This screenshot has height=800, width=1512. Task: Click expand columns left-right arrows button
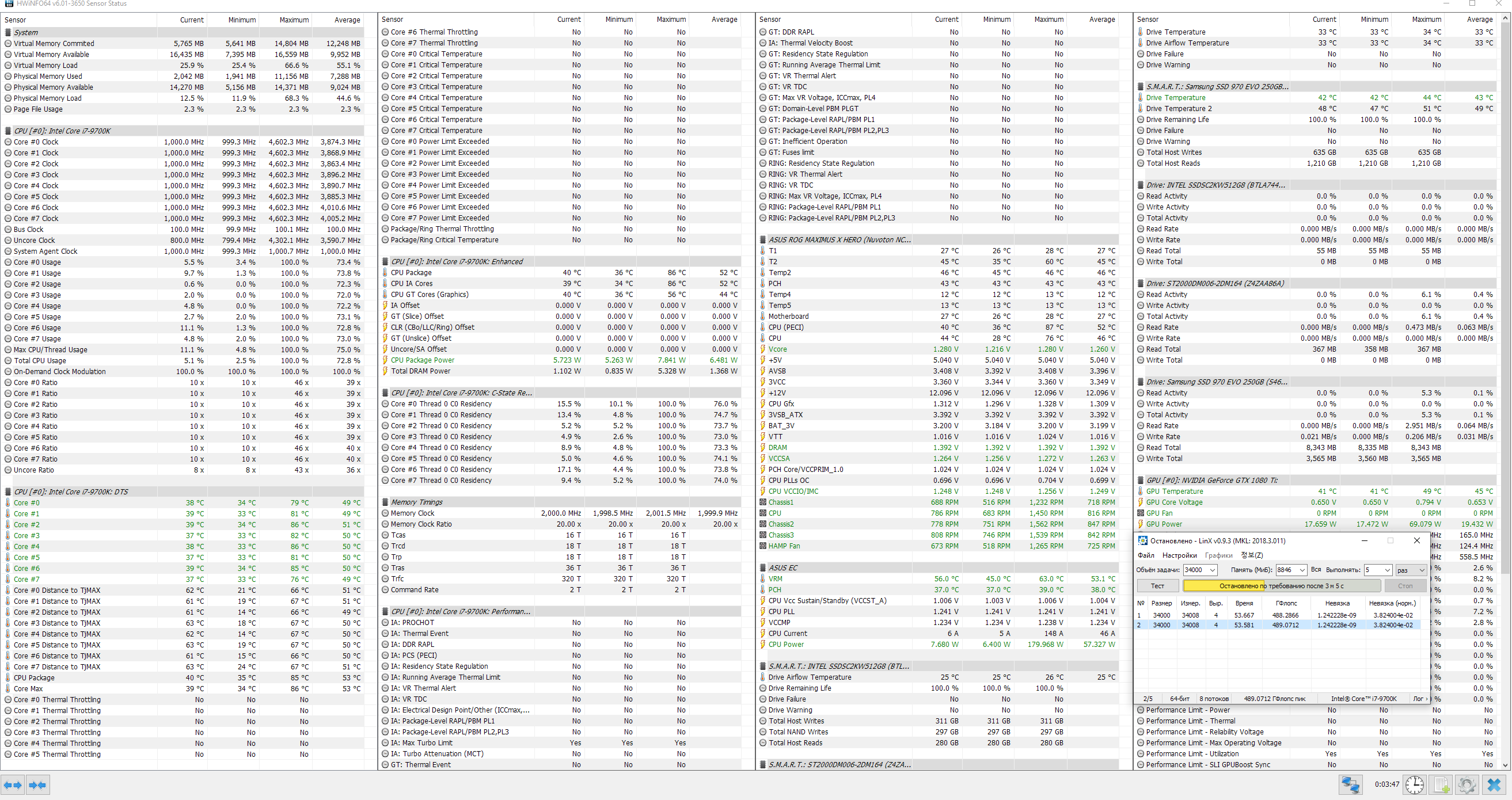[12, 785]
